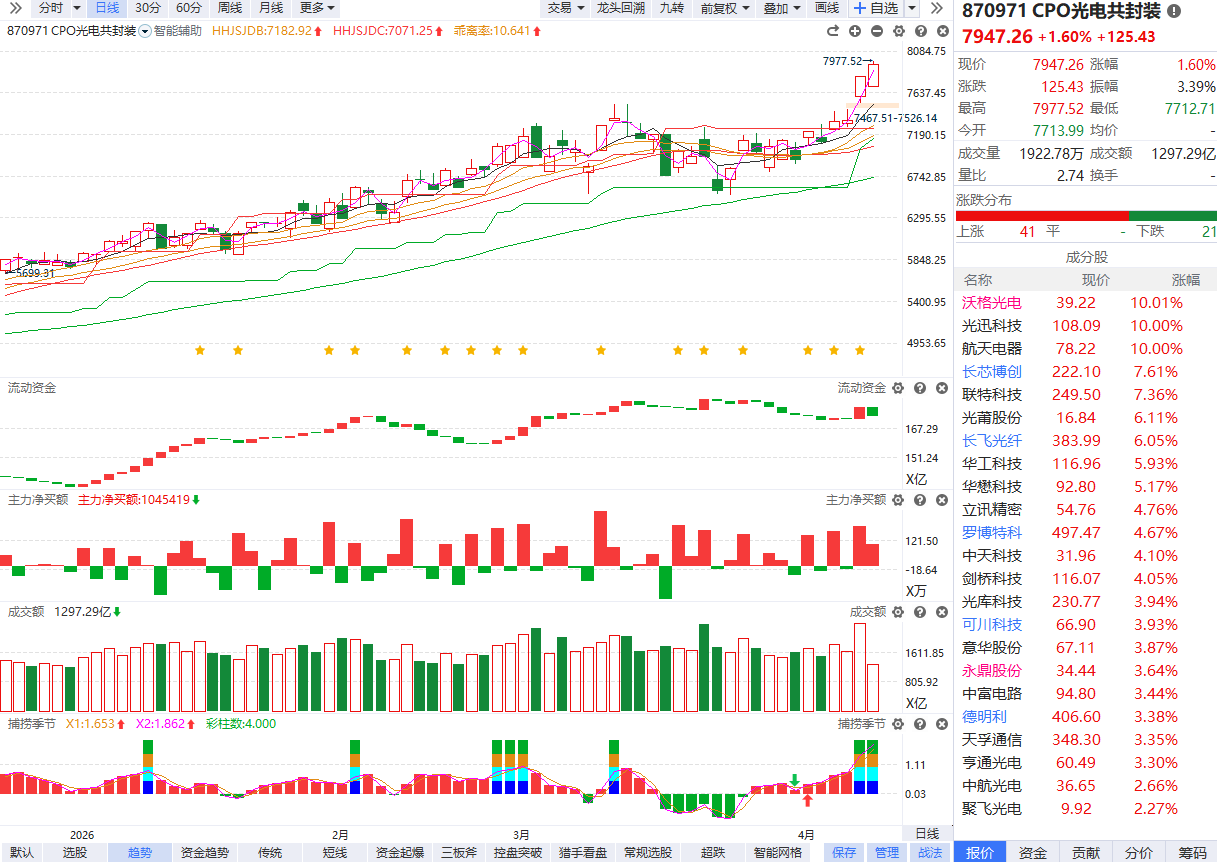
Task: Click the 自选 add-to-watchlist button
Action: [x=876, y=8]
